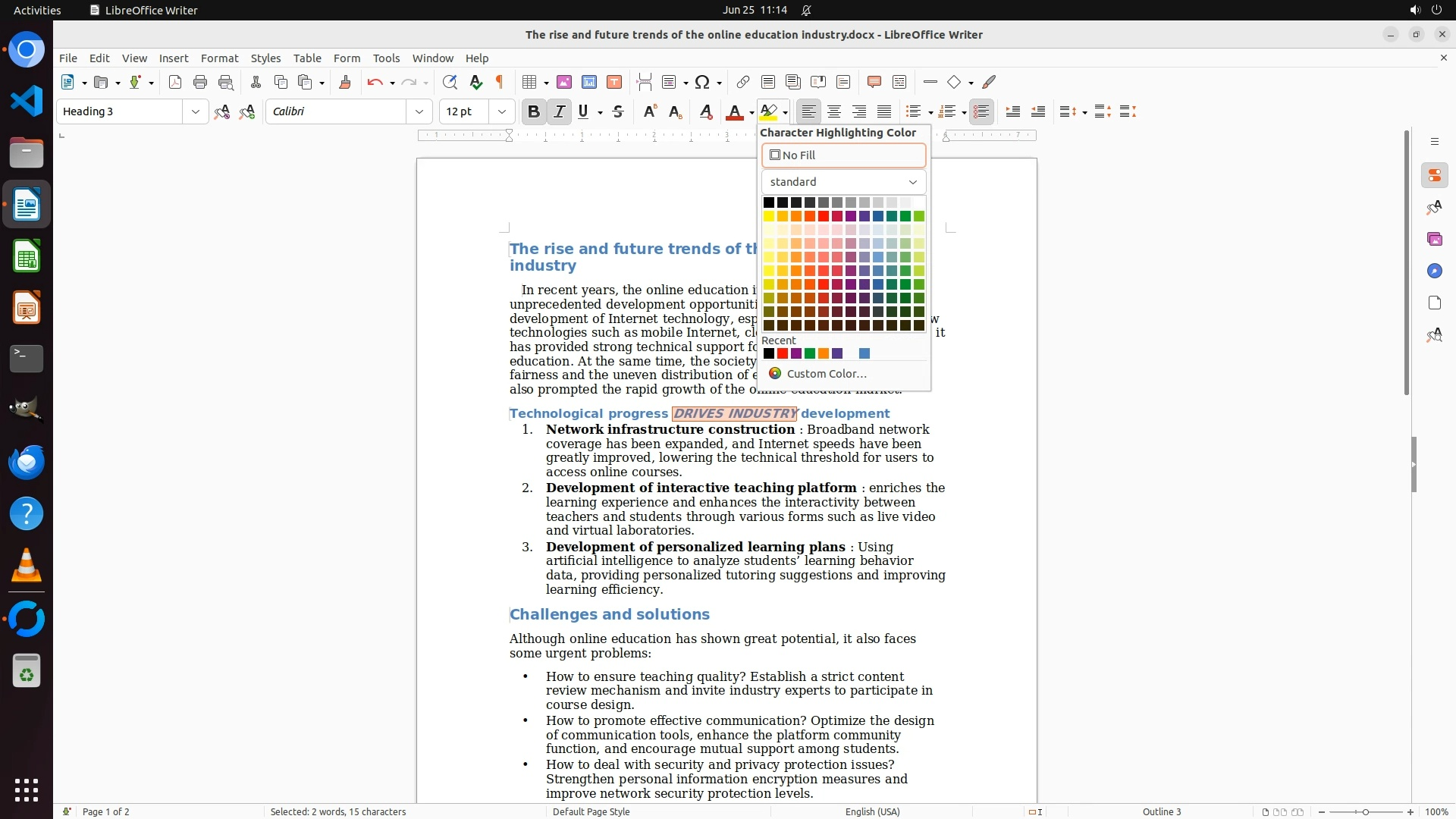Click the Insert Image toolbar icon
This screenshot has width=1456, height=819.
[564, 82]
